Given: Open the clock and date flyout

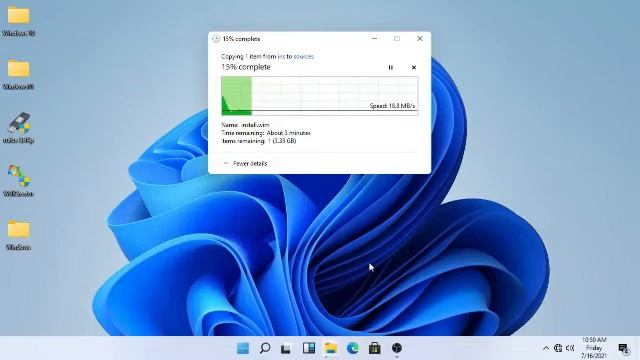Looking at the screenshot, I should [x=594, y=348].
